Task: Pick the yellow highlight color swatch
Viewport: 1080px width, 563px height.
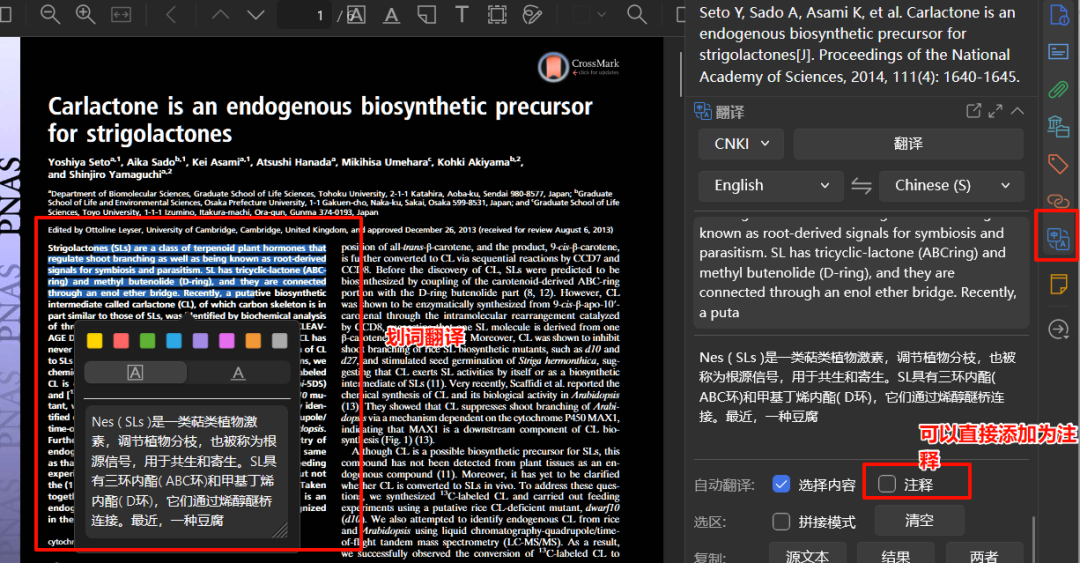Action: coord(95,340)
